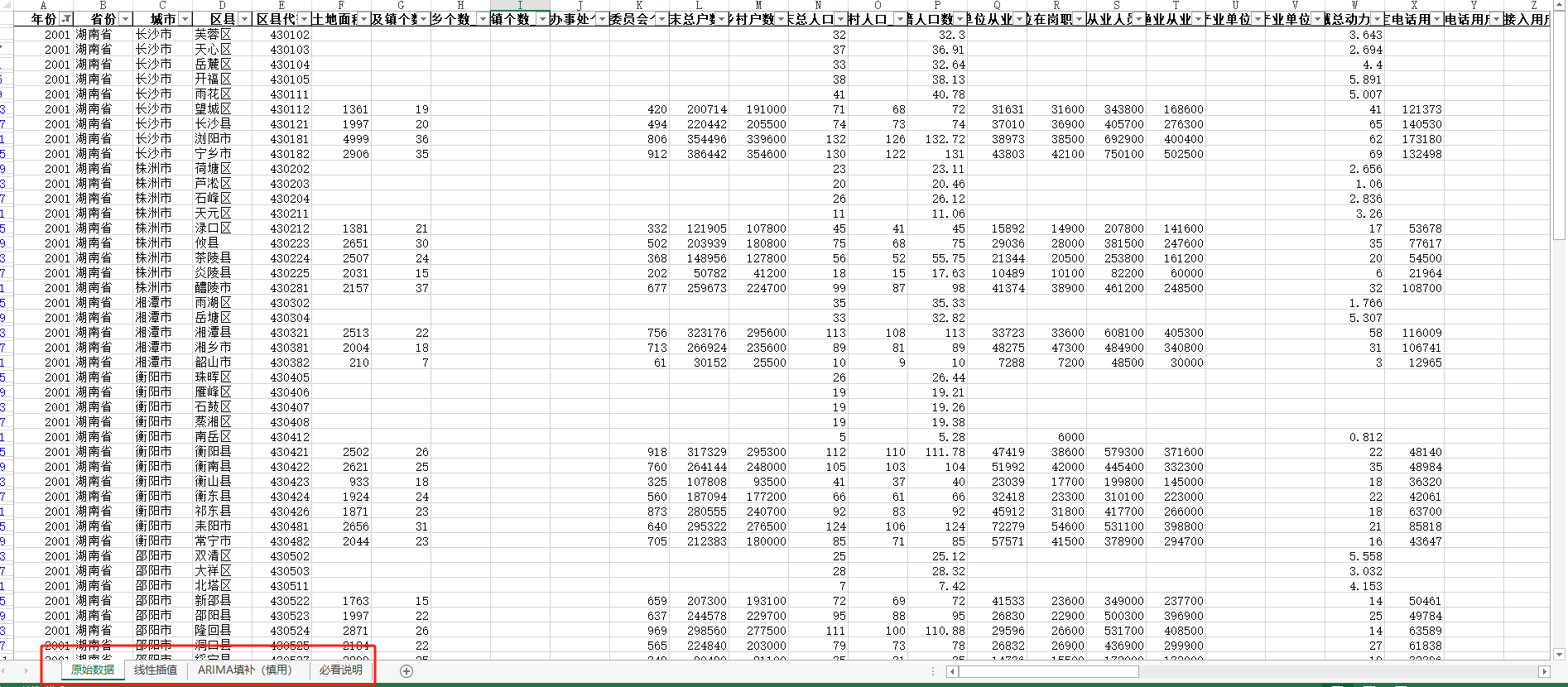Screen dimensions: 1568x687
Task: Click the horizontal scrollbar left arrow
Action: [952, 671]
